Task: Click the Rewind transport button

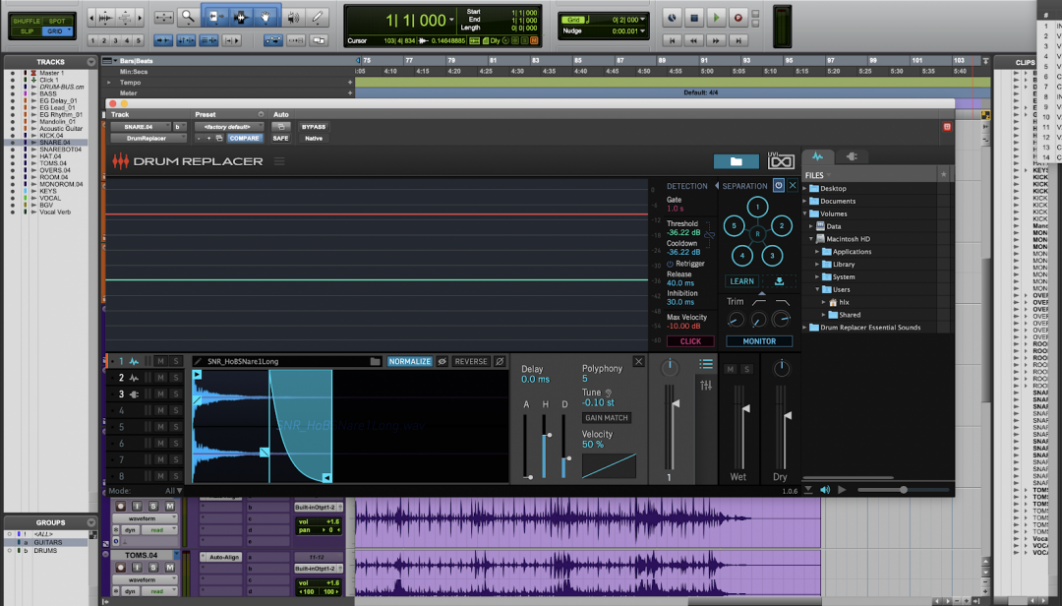Action: coord(694,41)
